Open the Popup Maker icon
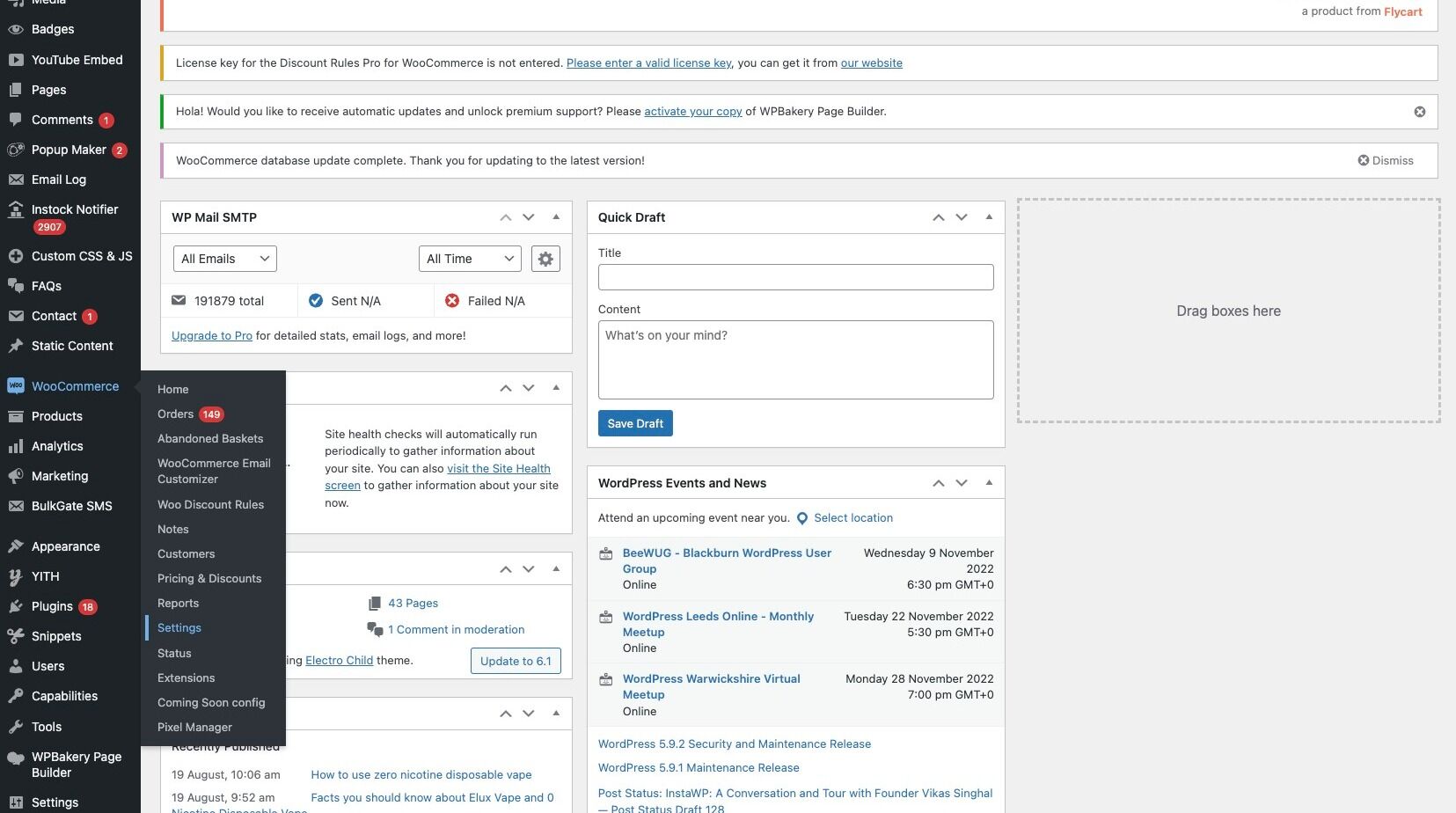Viewport: 1456px width, 813px height. [15, 150]
